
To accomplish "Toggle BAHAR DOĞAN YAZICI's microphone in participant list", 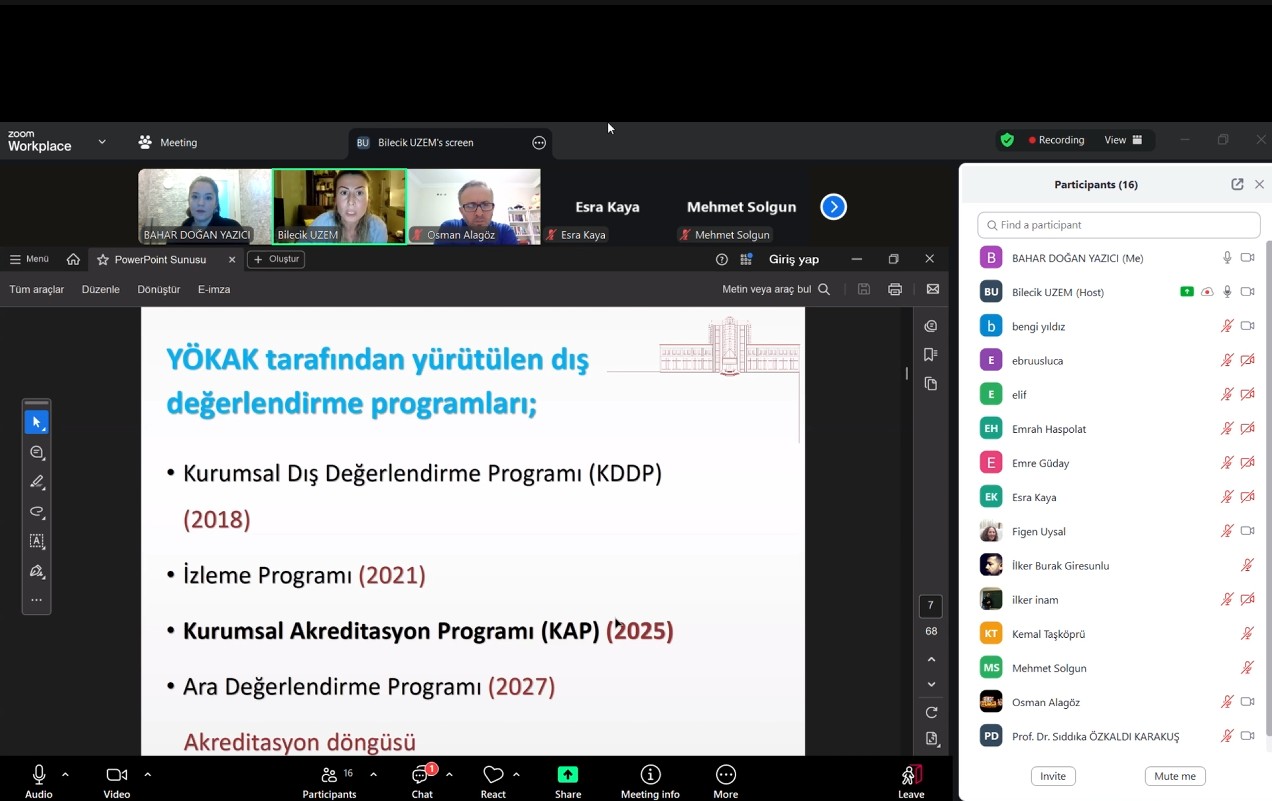I will 1227,258.
